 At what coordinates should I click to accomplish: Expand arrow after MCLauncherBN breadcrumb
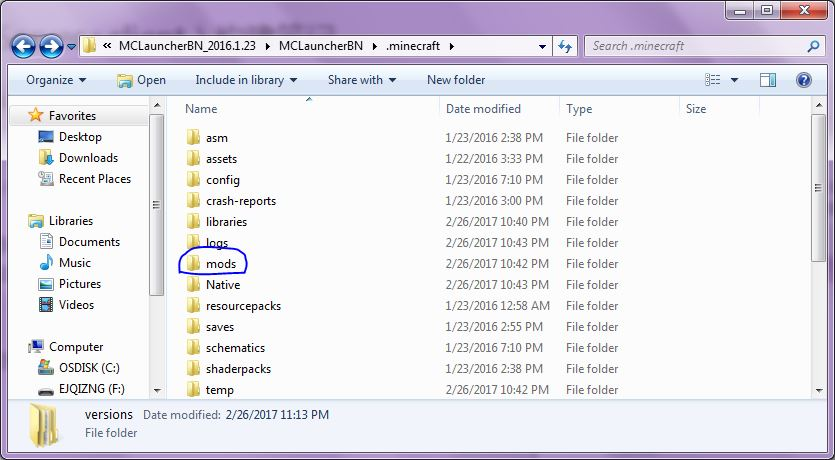[374, 46]
